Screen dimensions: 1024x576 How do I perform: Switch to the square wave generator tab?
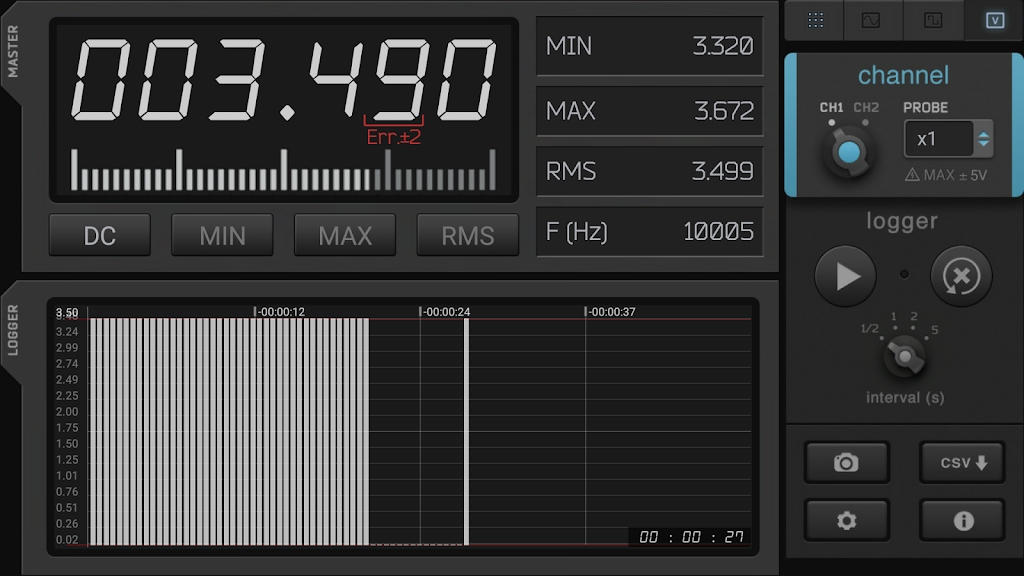click(933, 20)
